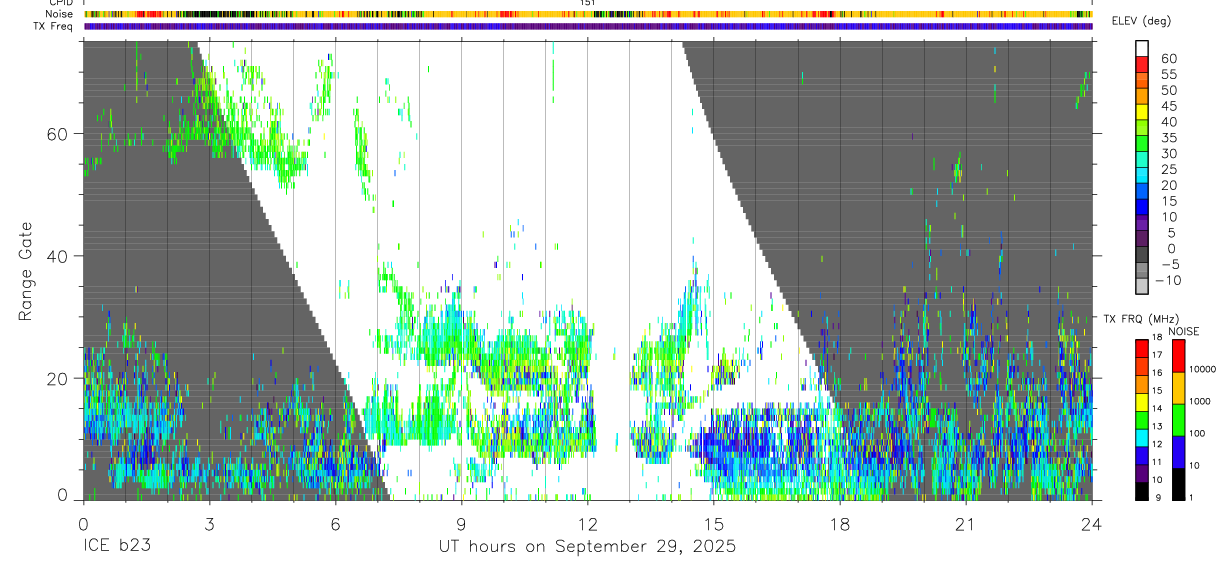
Task: Click the NOISE scale label '1000'
Action: pos(1202,401)
